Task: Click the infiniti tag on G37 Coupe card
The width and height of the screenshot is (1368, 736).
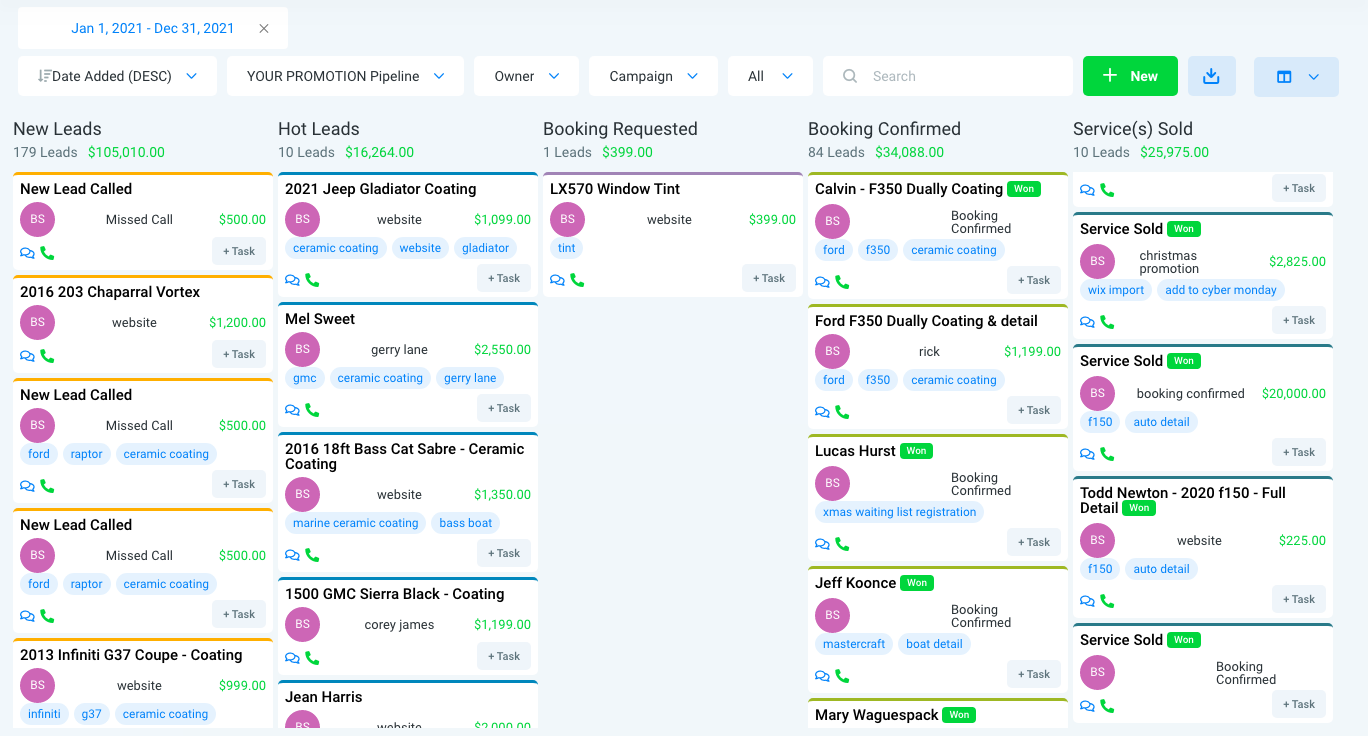Action: pyautogui.click(x=45, y=714)
